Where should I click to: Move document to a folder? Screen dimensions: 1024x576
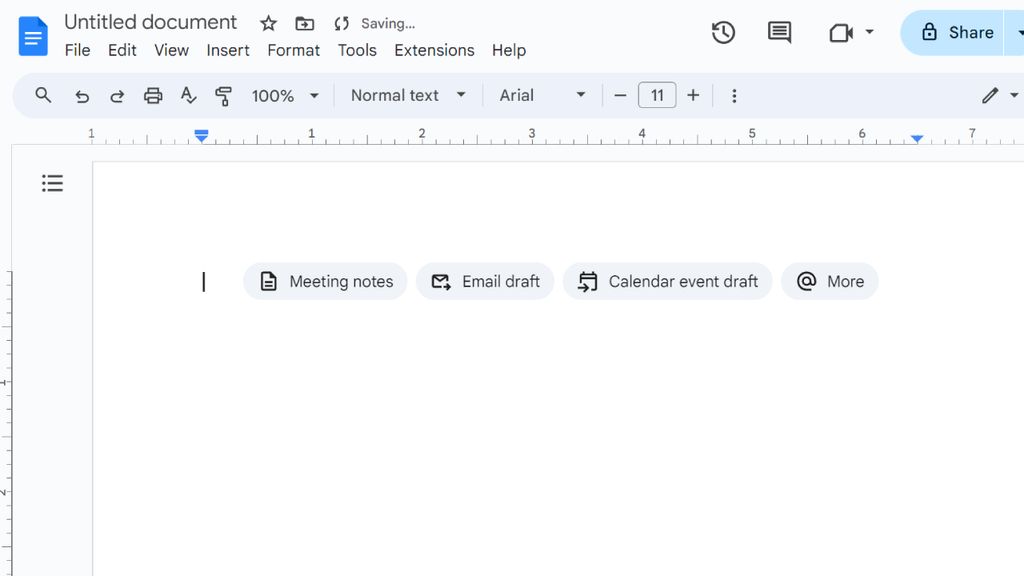tap(304, 22)
